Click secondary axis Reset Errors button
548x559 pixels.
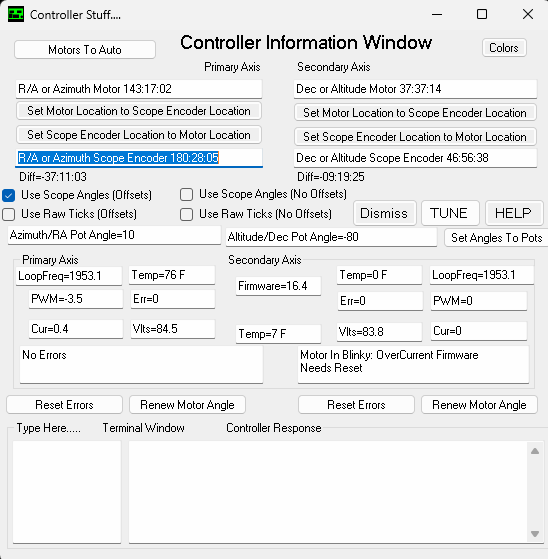[356, 405]
